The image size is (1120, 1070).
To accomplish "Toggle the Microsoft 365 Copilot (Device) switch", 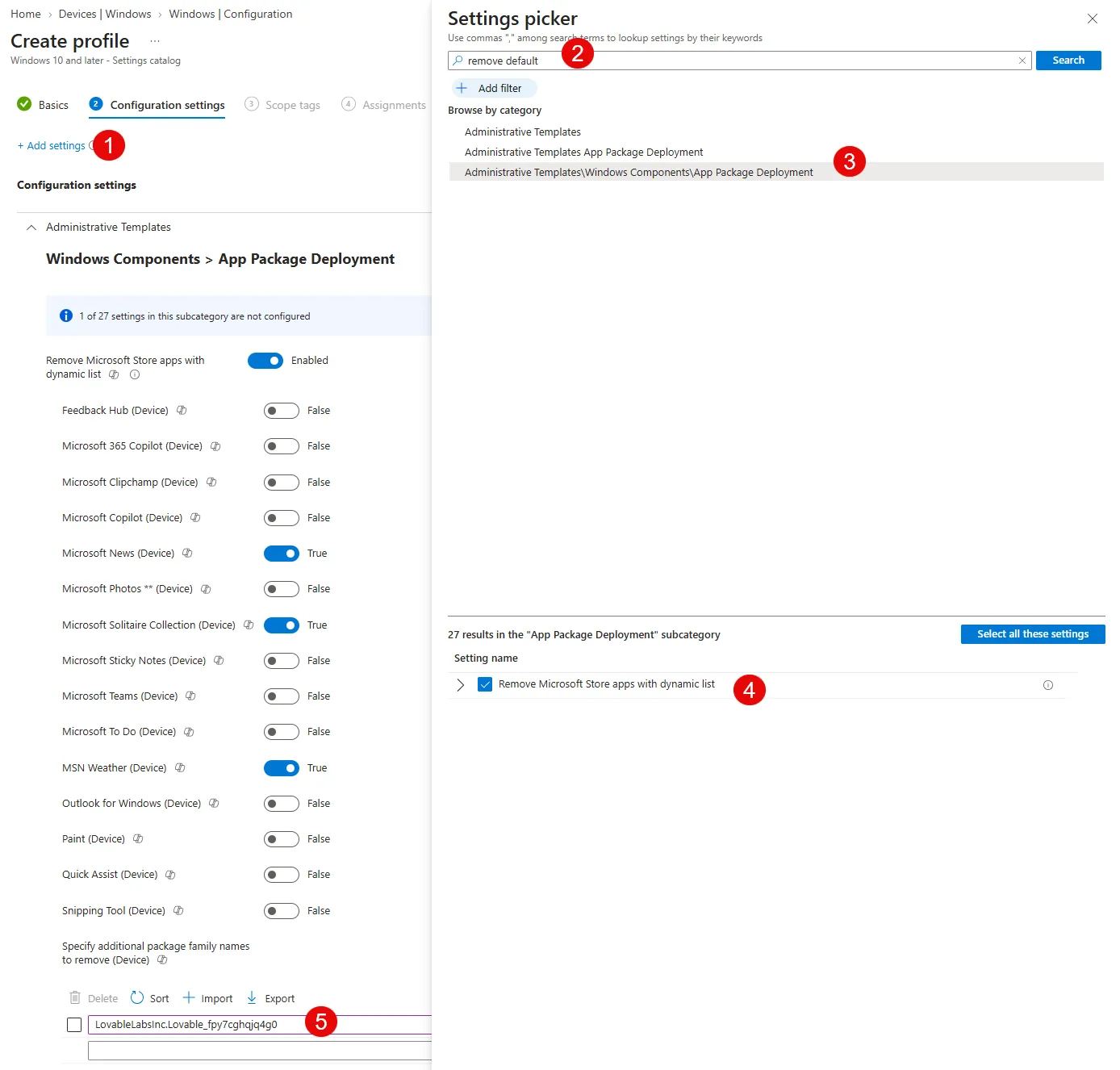I will (282, 446).
